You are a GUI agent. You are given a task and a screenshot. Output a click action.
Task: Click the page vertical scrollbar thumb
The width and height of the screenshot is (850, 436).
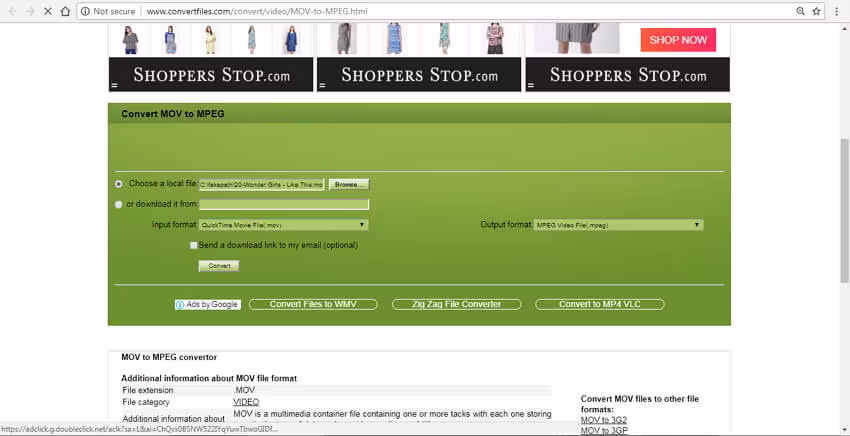tap(844, 210)
